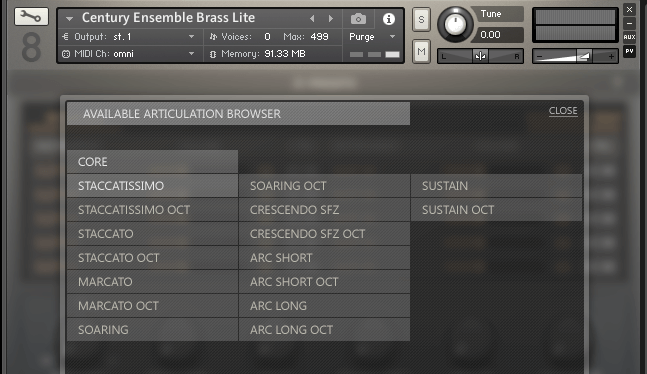Viewport: 647px width, 374px height.
Task: Pick the MARCATO articulation
Action: (x=152, y=282)
